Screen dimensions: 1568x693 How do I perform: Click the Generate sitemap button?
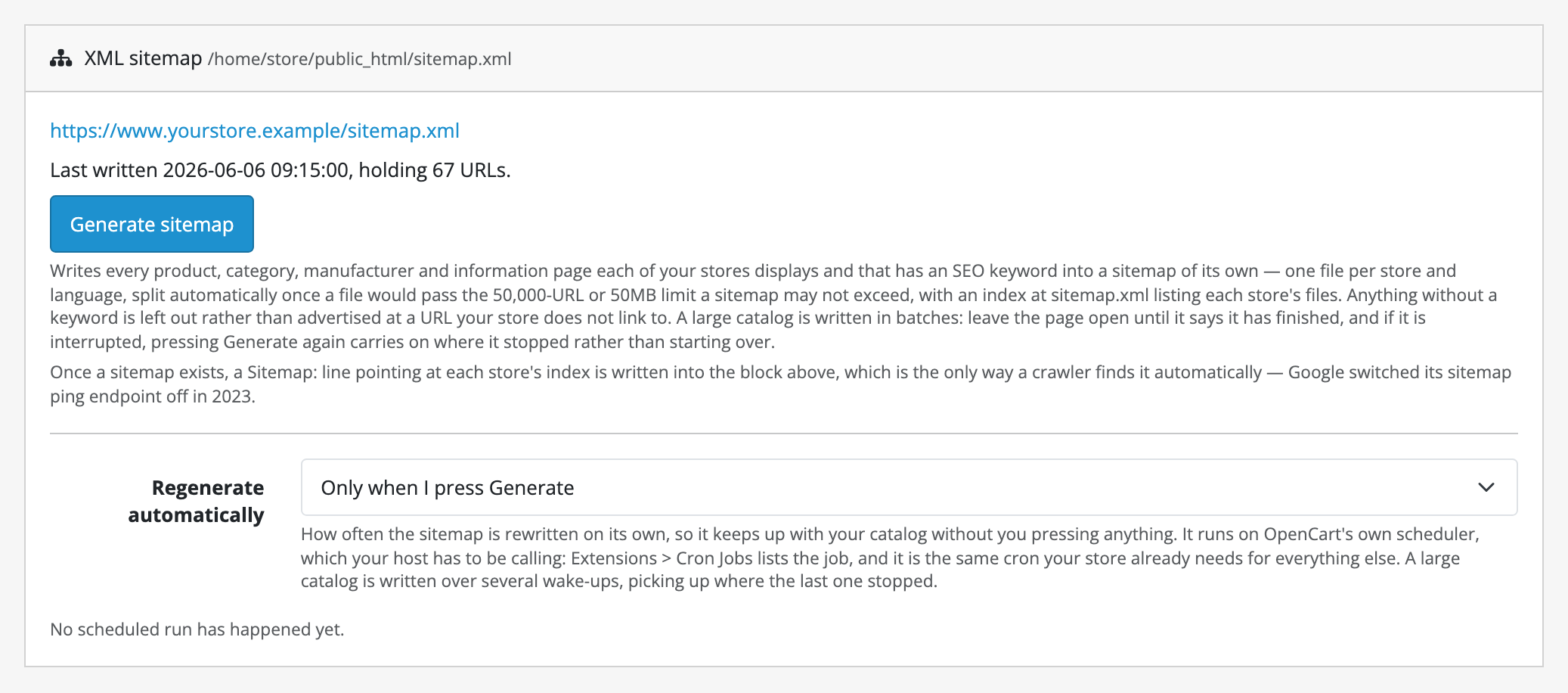tap(152, 224)
